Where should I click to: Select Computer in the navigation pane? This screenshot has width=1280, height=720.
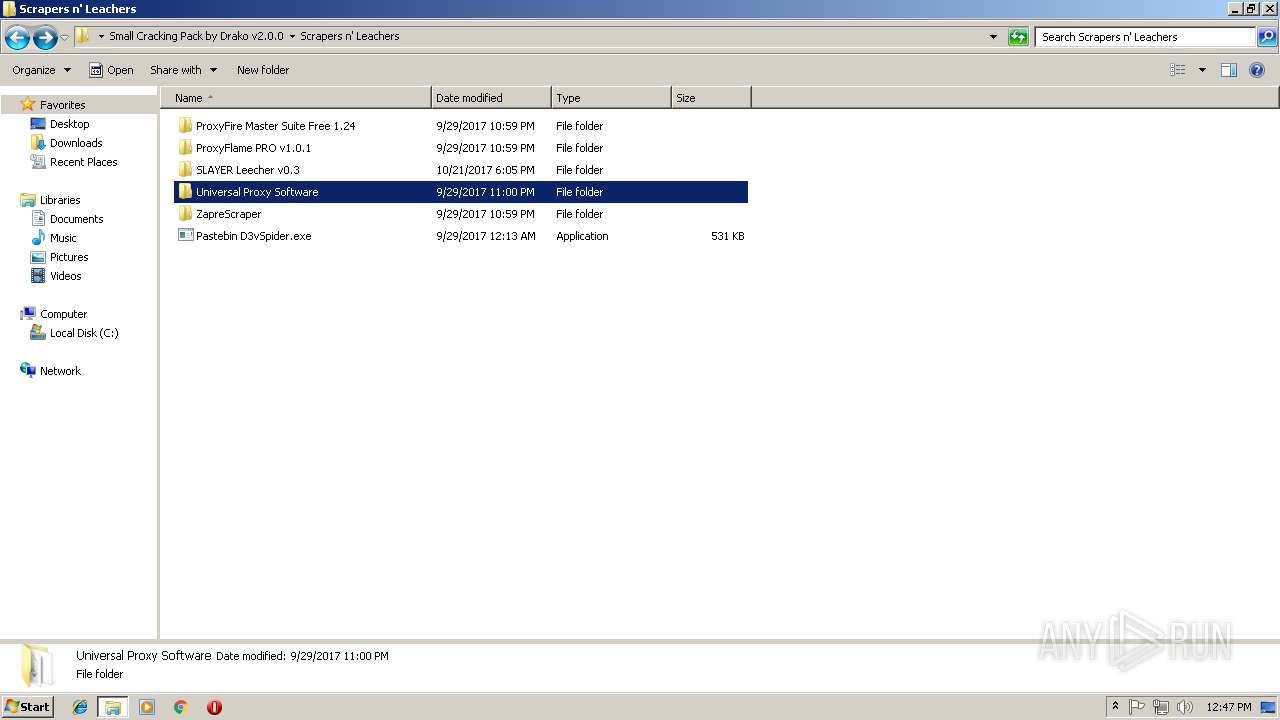tap(63, 314)
